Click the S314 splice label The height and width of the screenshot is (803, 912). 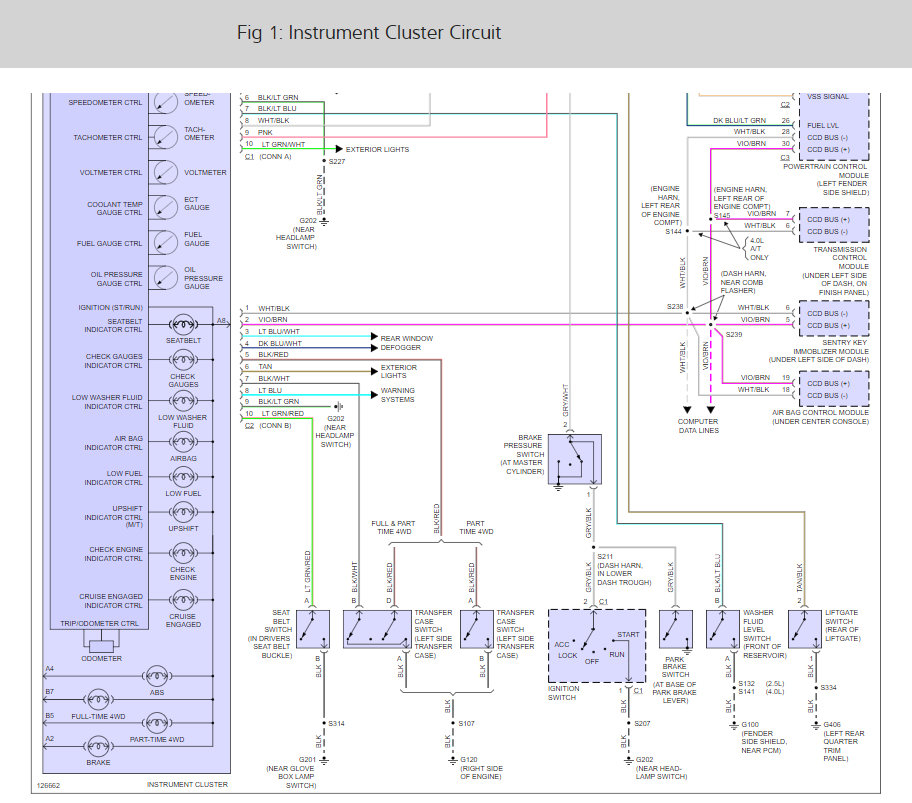pos(337,723)
